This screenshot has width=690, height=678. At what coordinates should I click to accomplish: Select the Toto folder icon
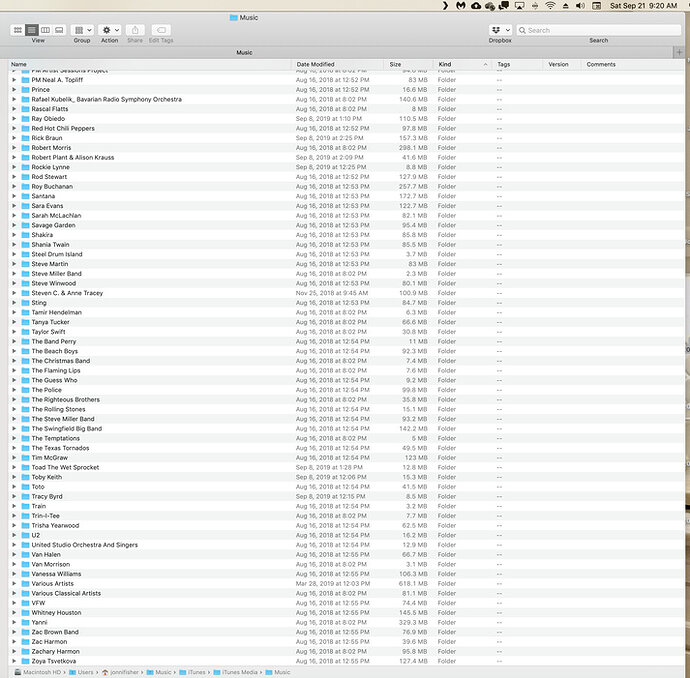(26, 487)
